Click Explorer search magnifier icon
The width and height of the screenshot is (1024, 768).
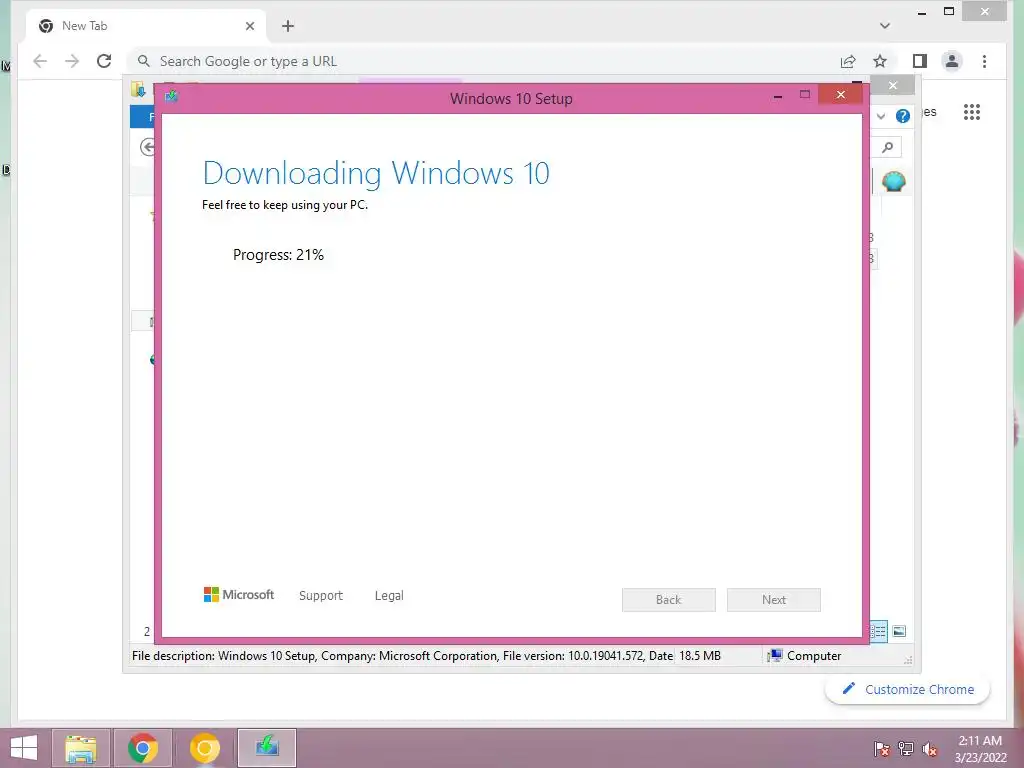tap(888, 147)
